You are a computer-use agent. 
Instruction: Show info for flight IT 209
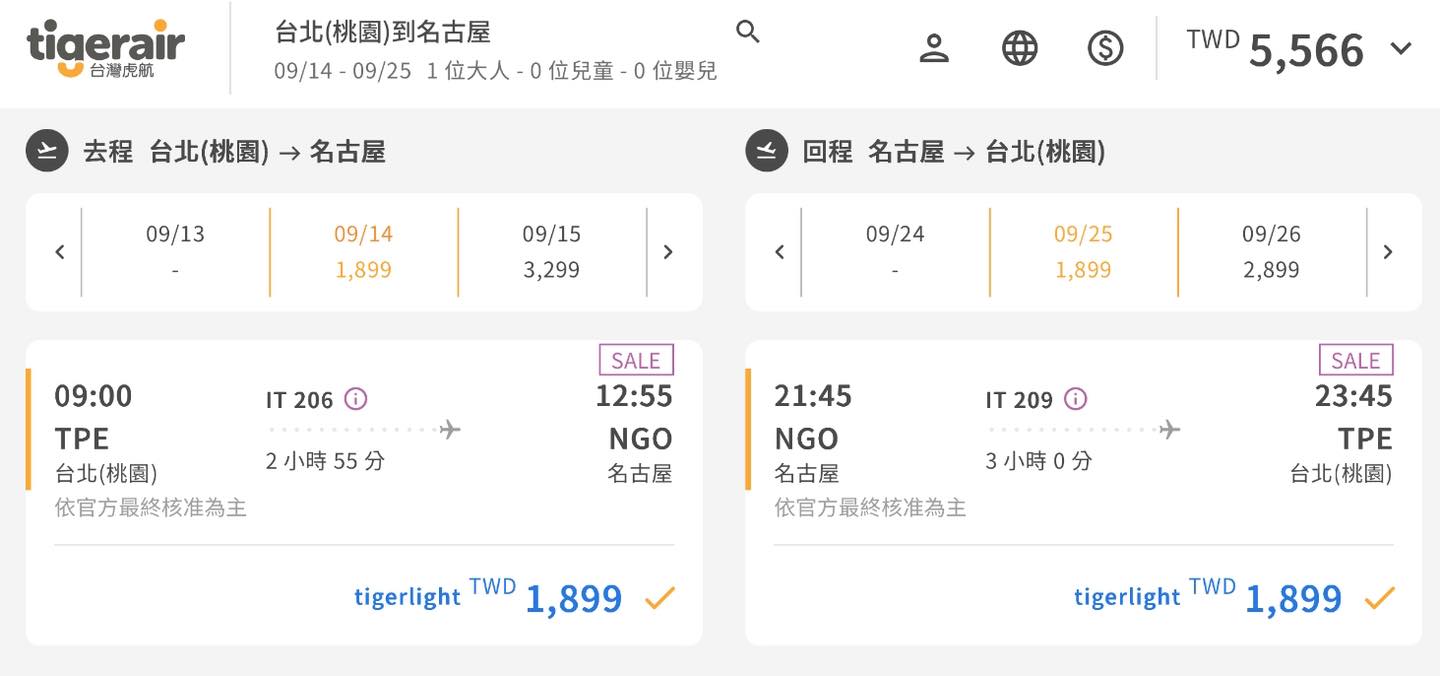pyautogui.click(x=1075, y=400)
